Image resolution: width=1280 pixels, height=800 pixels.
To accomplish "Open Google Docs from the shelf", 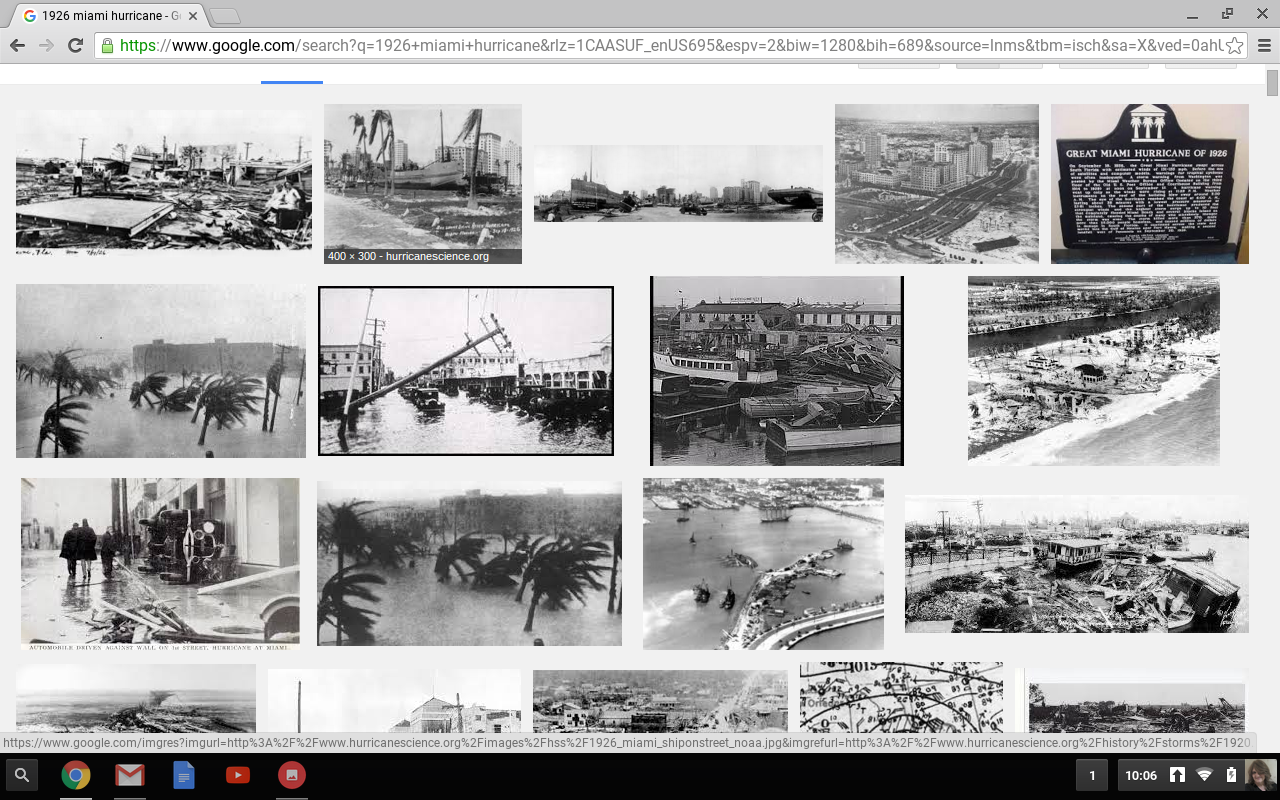I will pyautogui.click(x=184, y=774).
